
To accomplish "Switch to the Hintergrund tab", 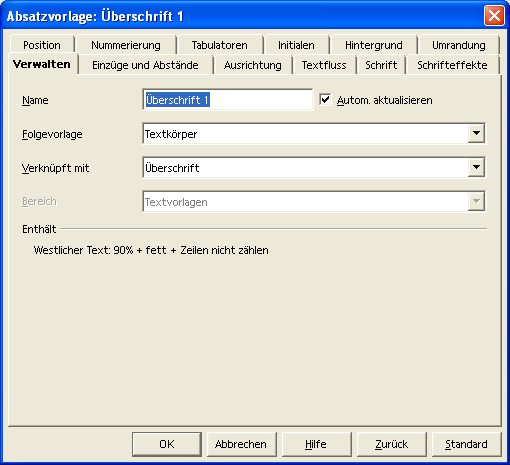I will coord(374,45).
